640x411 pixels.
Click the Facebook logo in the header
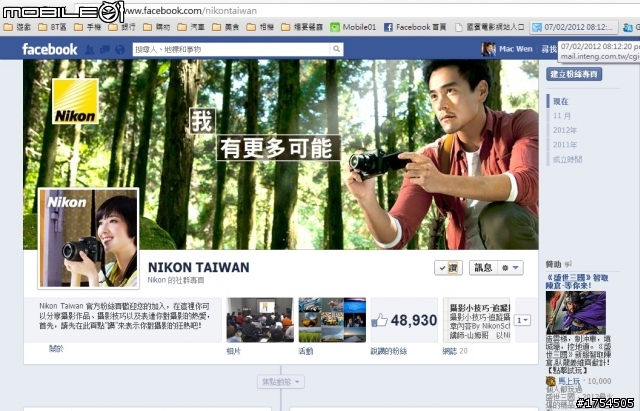pos(49,49)
